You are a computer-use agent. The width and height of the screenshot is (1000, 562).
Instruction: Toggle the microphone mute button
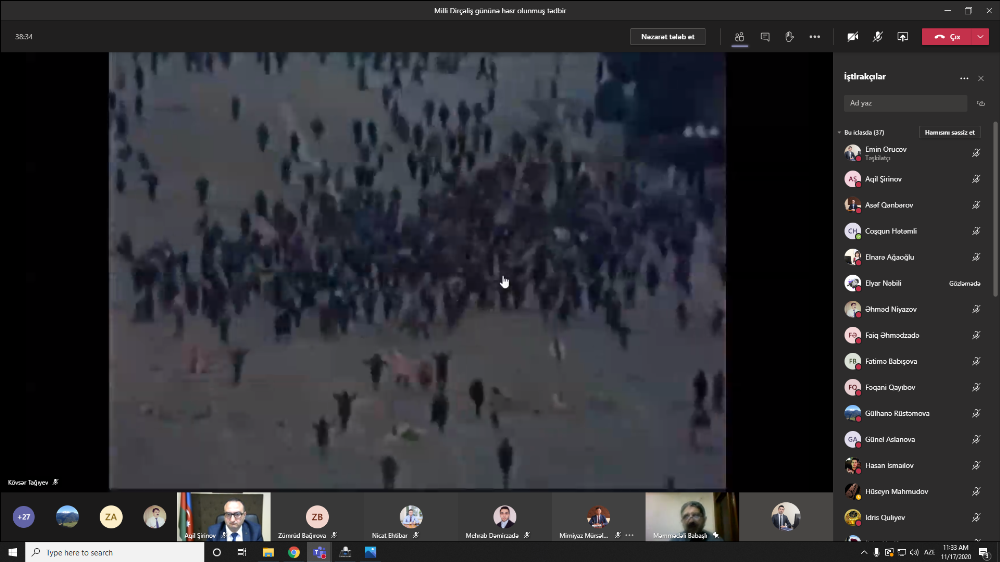878,37
